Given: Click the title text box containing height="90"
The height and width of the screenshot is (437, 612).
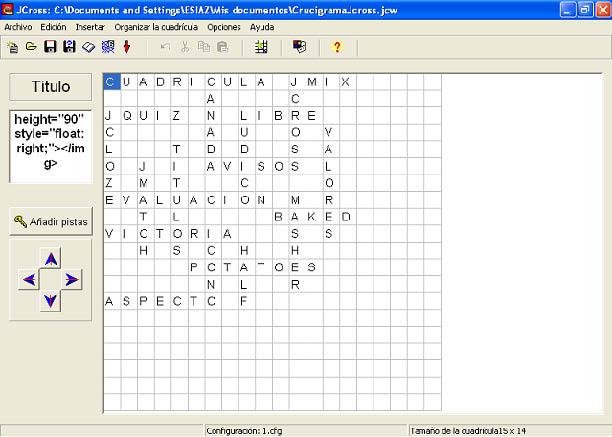Looking at the screenshot, I should (x=51, y=146).
